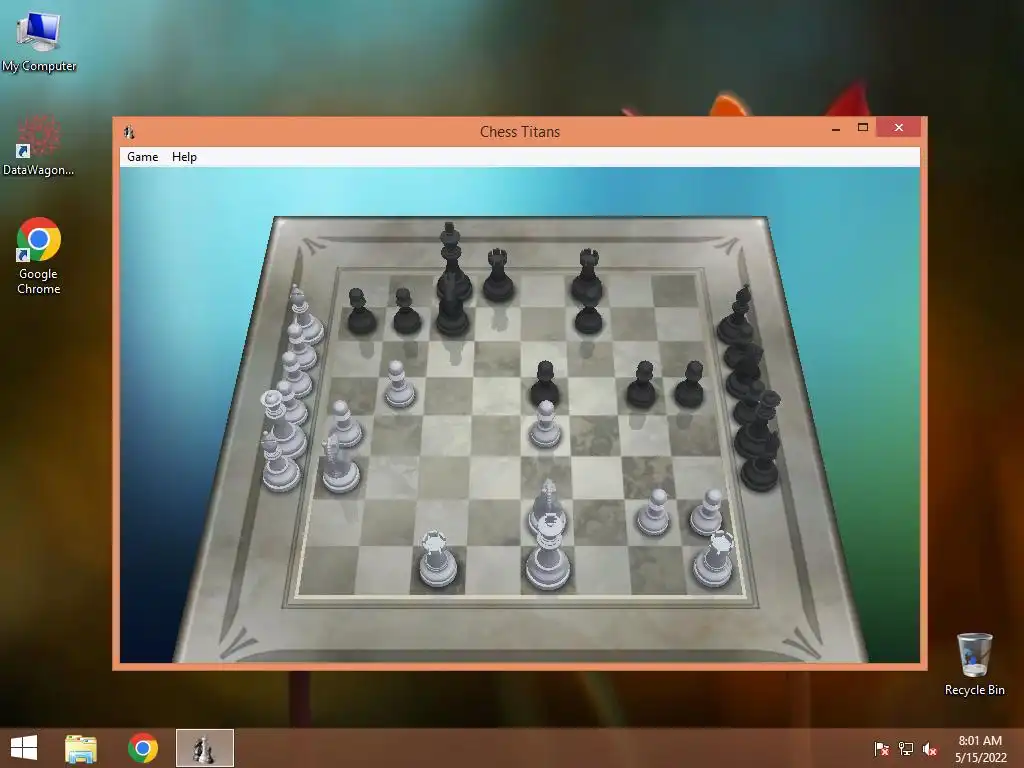Open the Game menu
The width and height of the screenshot is (1024, 768).
click(142, 157)
